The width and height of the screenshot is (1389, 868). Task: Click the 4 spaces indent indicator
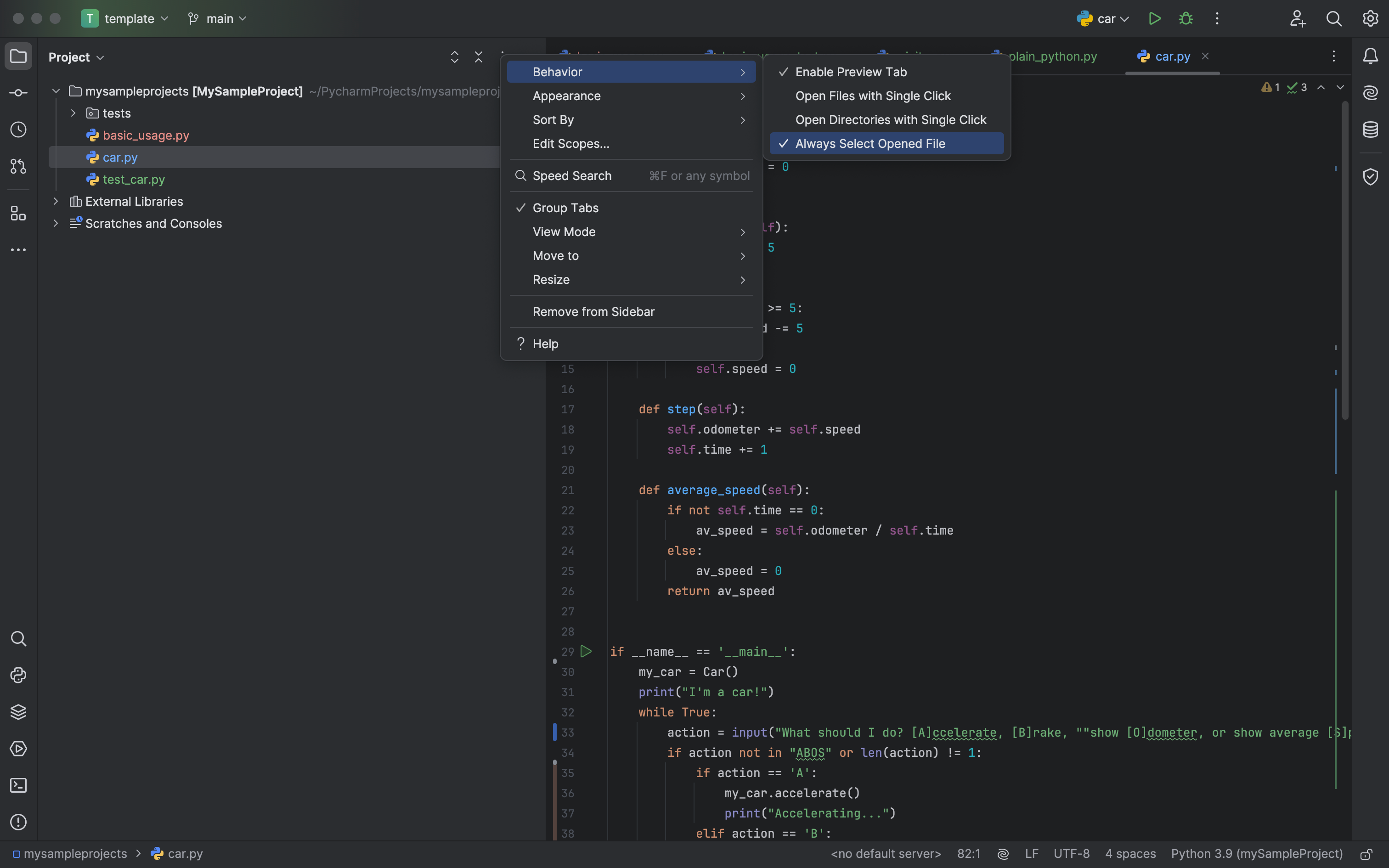(1129, 854)
